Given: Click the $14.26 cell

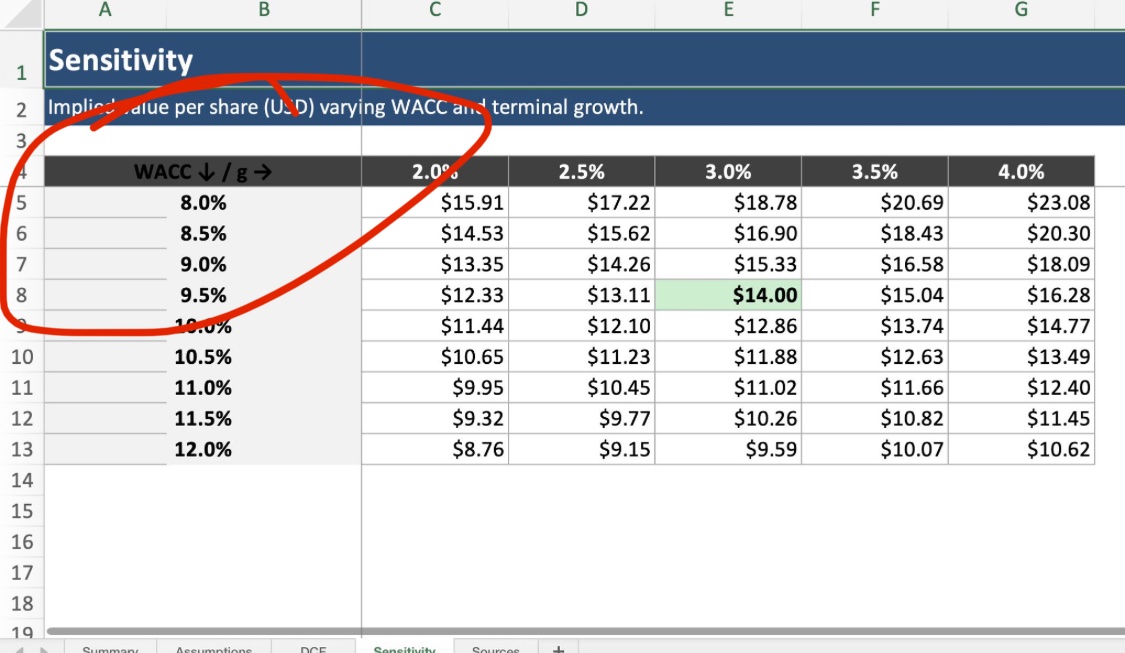Looking at the screenshot, I should click(x=581, y=264).
